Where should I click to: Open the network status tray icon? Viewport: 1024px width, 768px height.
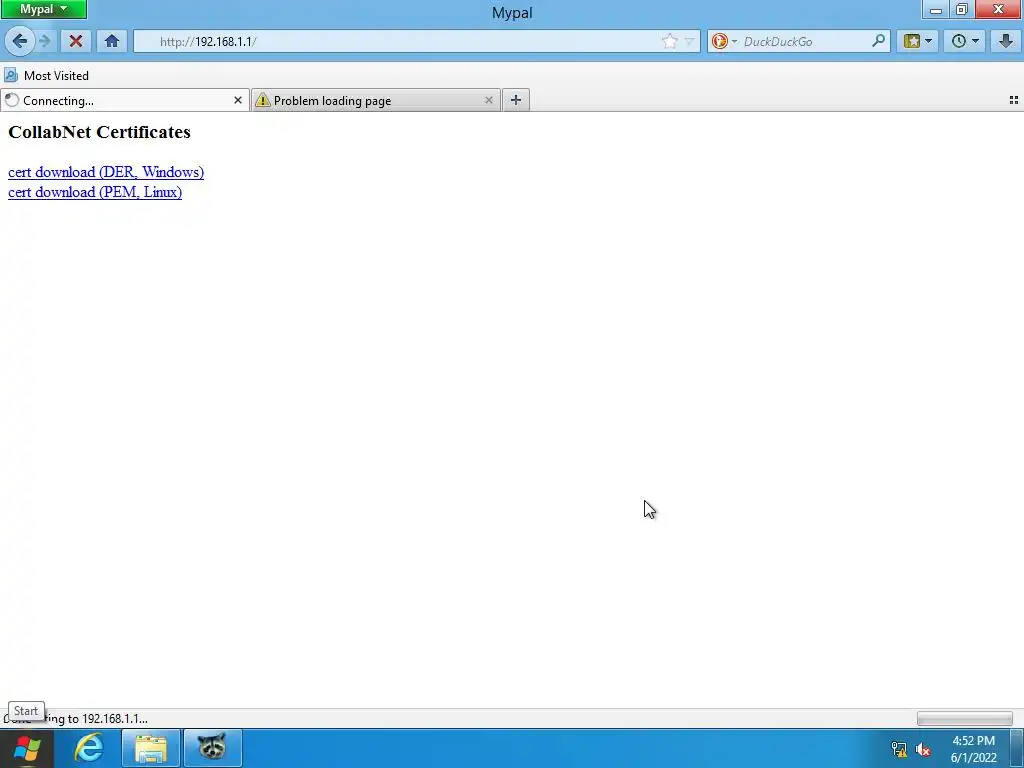pos(899,749)
